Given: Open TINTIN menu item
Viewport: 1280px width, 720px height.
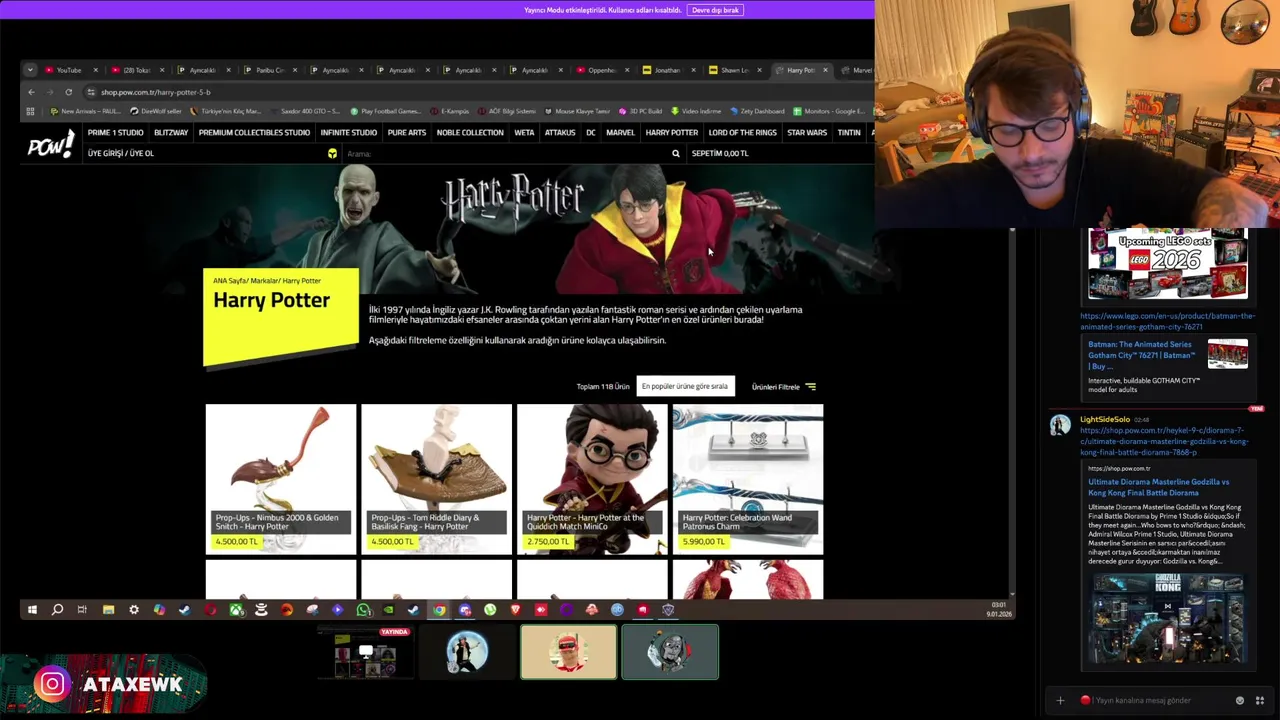Looking at the screenshot, I should click(849, 132).
